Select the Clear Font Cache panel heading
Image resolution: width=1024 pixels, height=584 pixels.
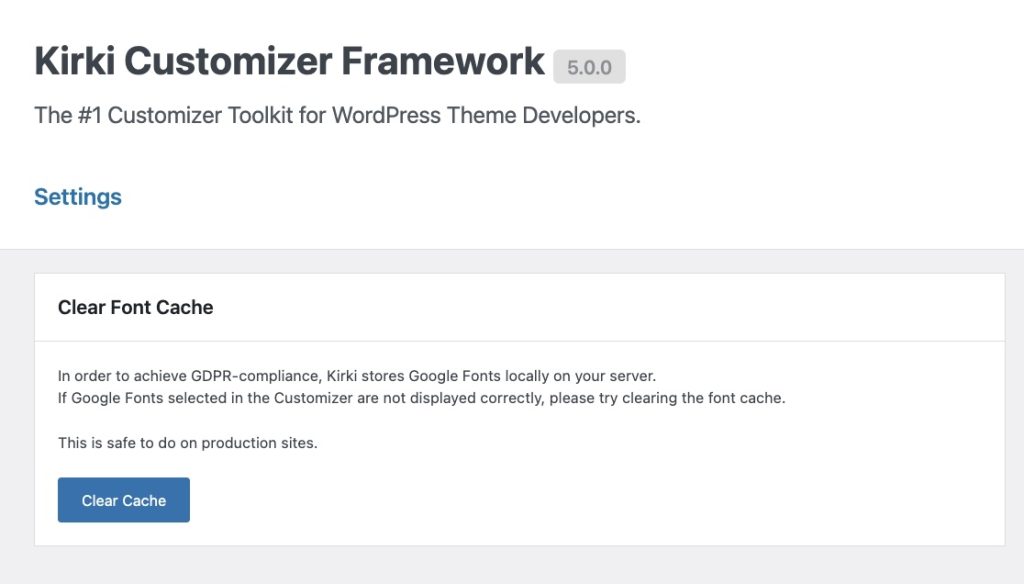point(135,308)
